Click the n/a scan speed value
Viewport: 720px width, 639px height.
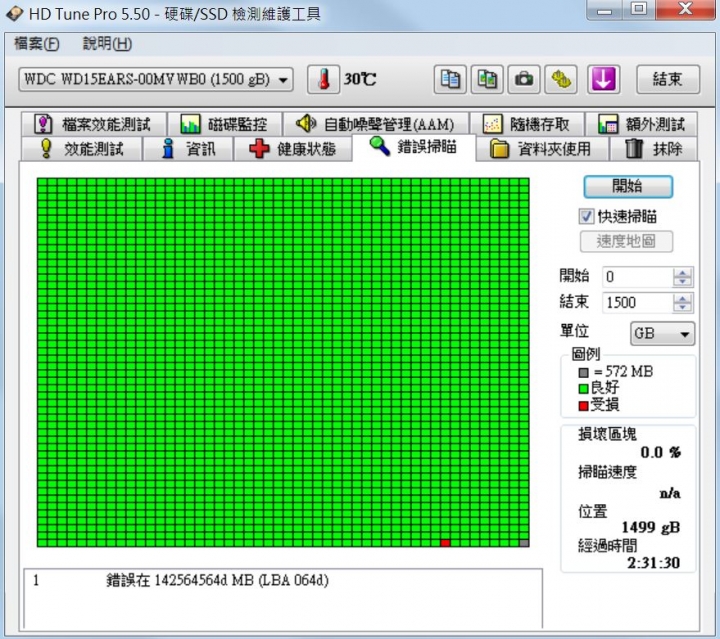[x=670, y=493]
